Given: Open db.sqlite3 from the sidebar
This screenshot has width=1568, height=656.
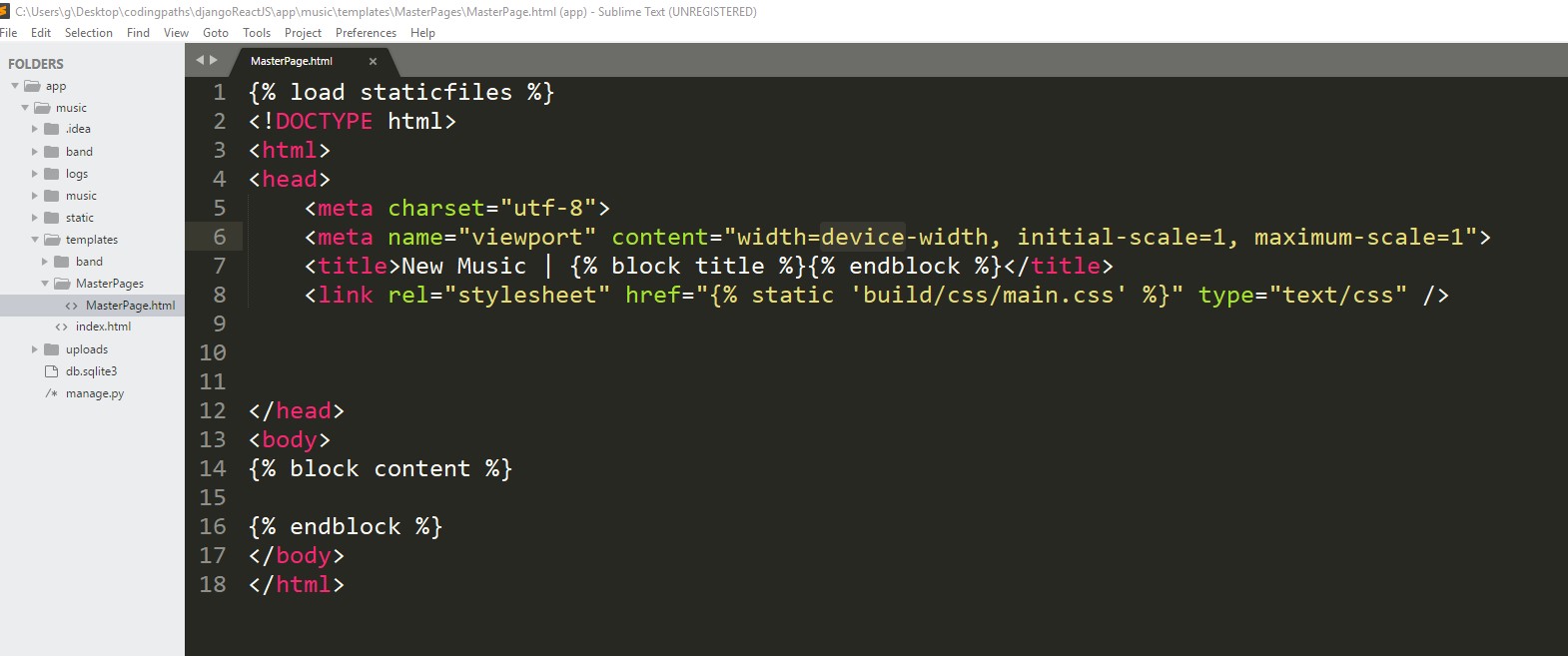Looking at the screenshot, I should coord(92,371).
